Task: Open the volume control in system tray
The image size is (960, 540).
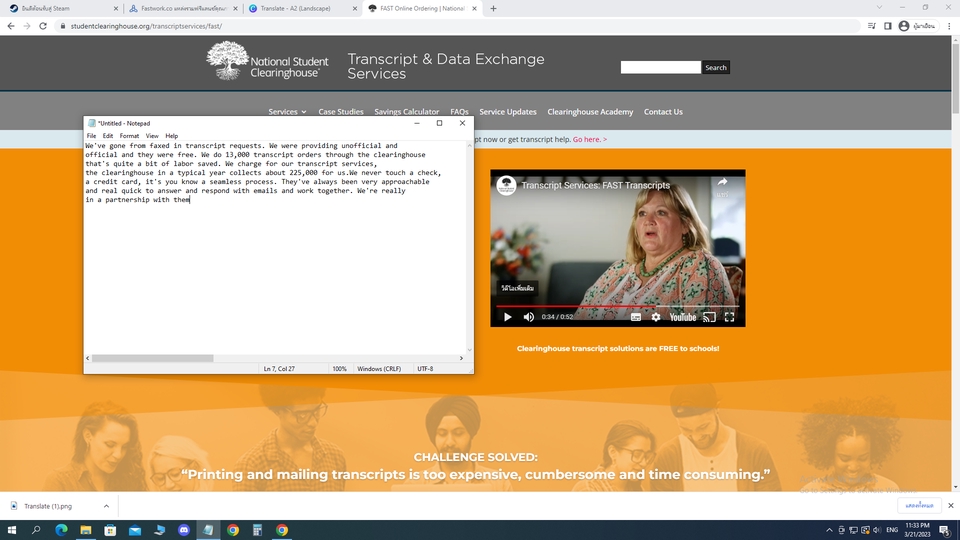Action: point(877,530)
